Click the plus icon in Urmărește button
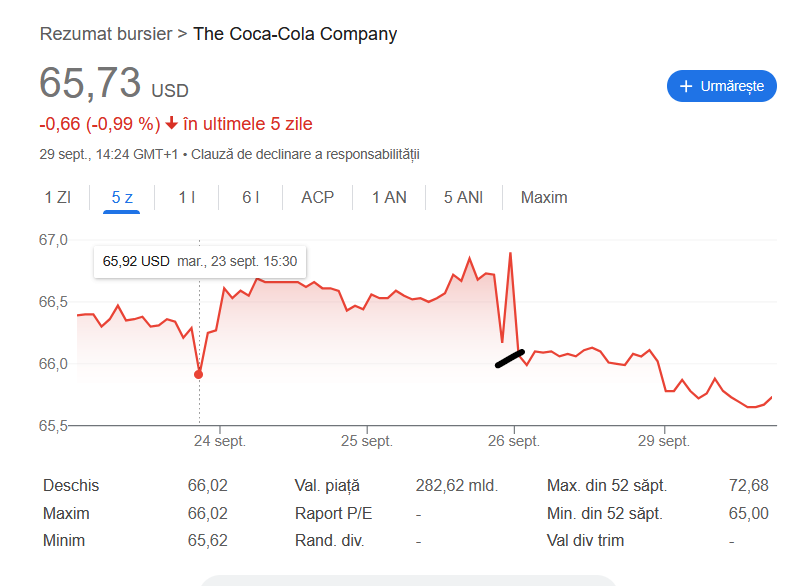The height and width of the screenshot is (586, 807). click(686, 87)
